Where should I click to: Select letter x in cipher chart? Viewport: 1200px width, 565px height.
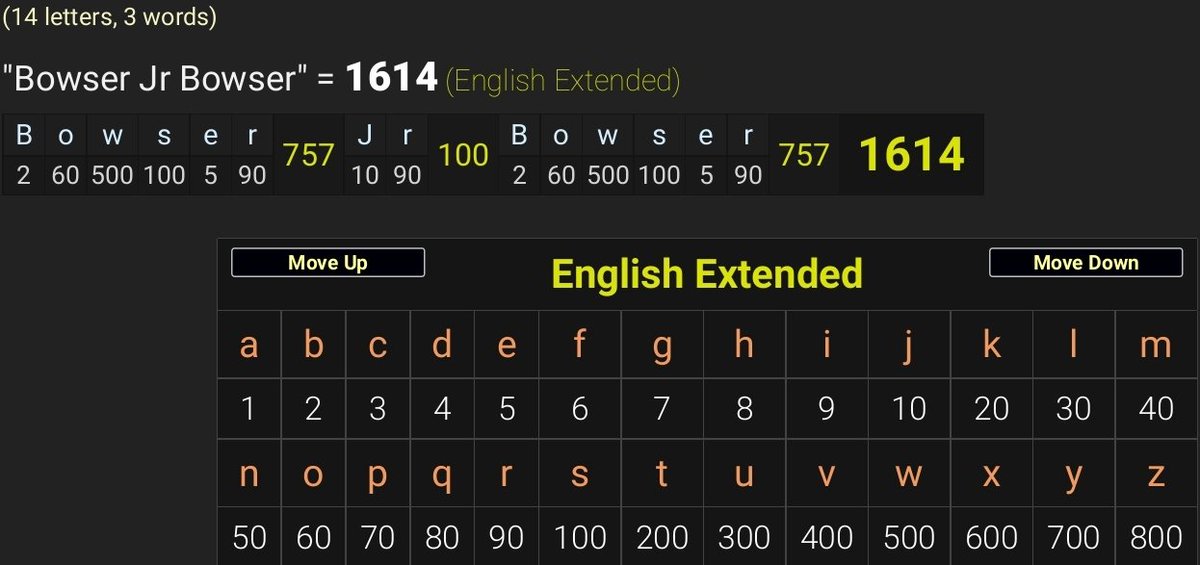point(991,474)
